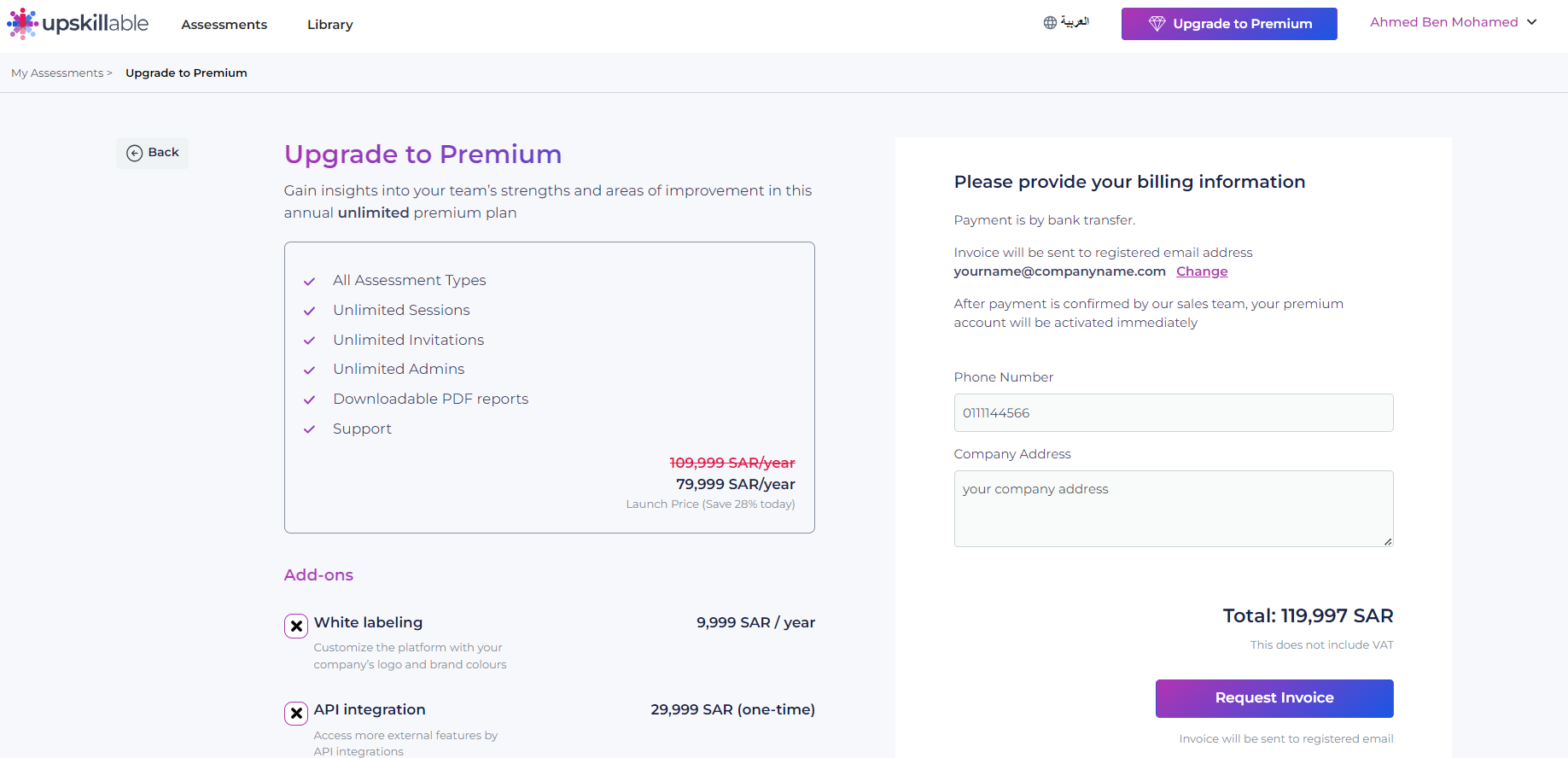Viewport: 1568px width, 758px height.
Task: Open the user menu chevron arrow
Action: coord(1531,22)
